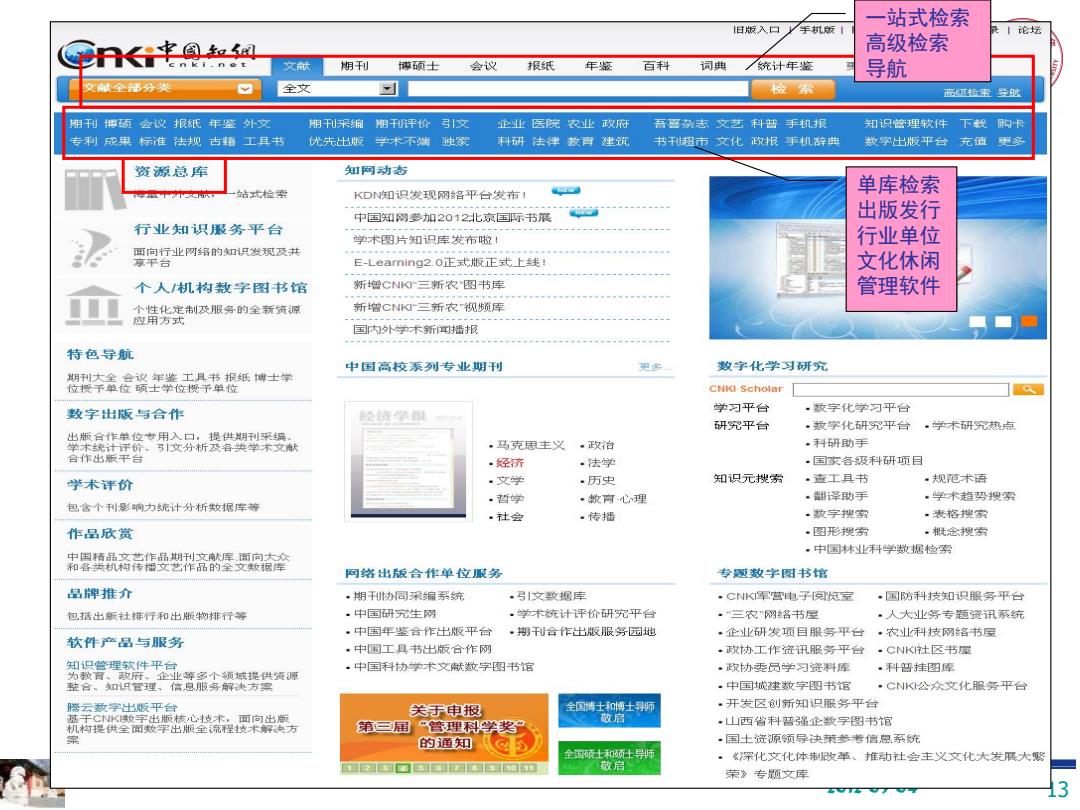Open the 手机版 link at top

click(817, 30)
